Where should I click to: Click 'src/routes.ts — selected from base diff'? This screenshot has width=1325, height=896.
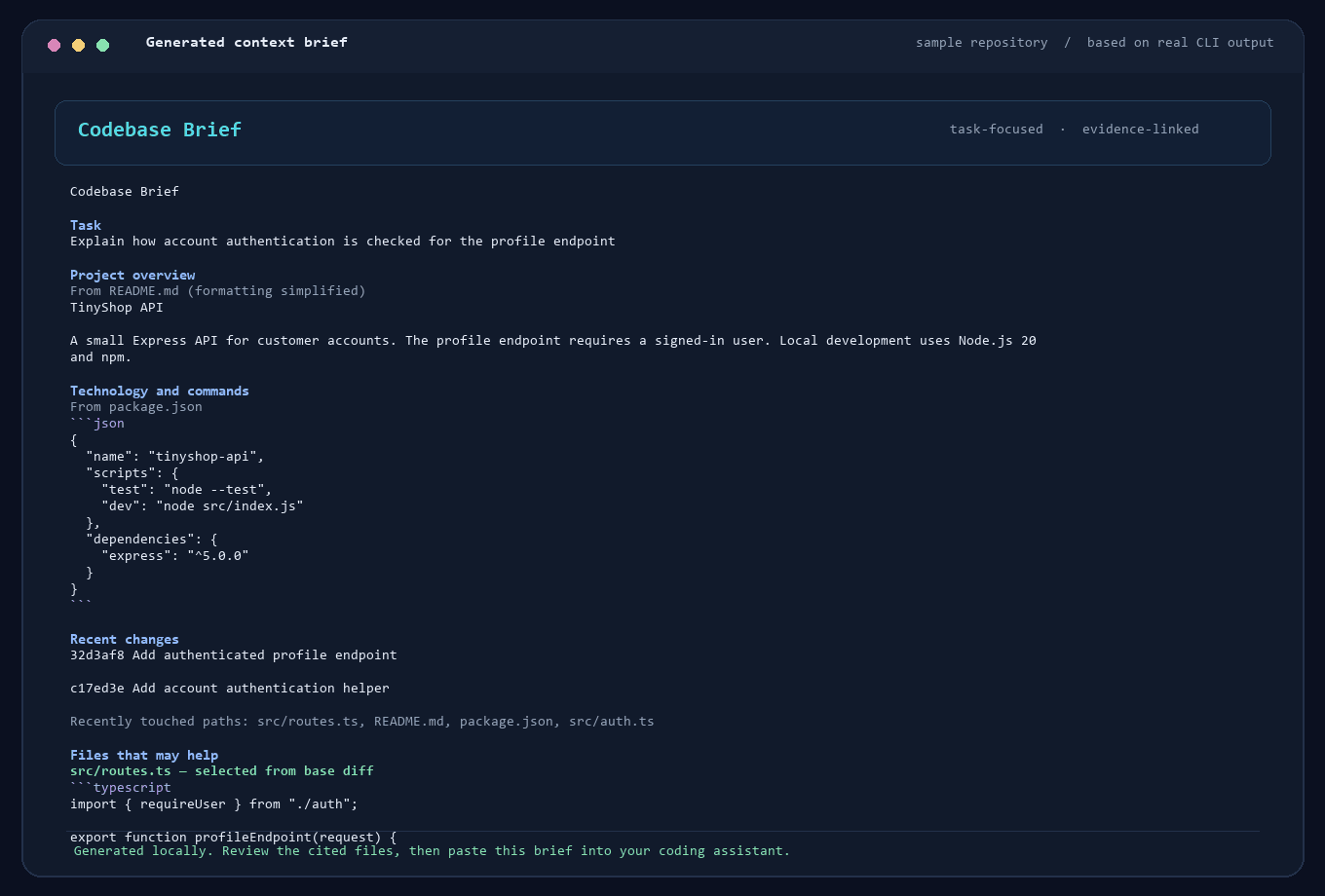point(222,770)
